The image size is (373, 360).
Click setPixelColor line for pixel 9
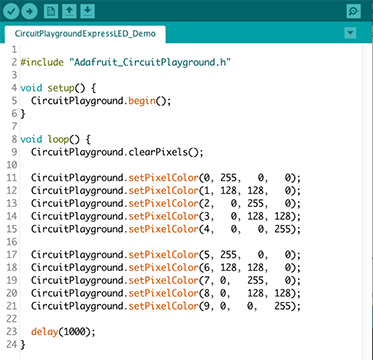[x=166, y=306]
